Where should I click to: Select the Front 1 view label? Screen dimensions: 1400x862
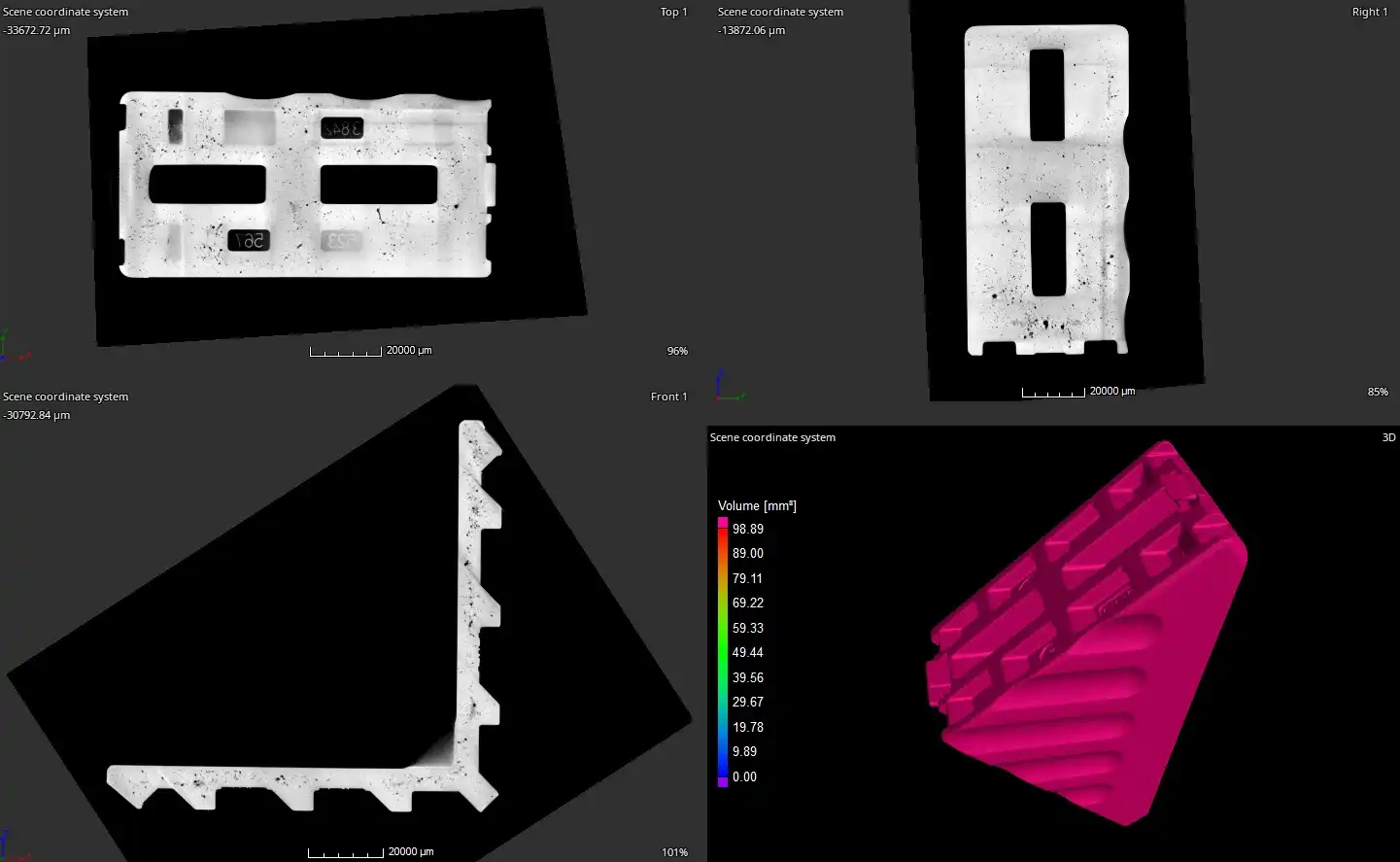(x=668, y=397)
